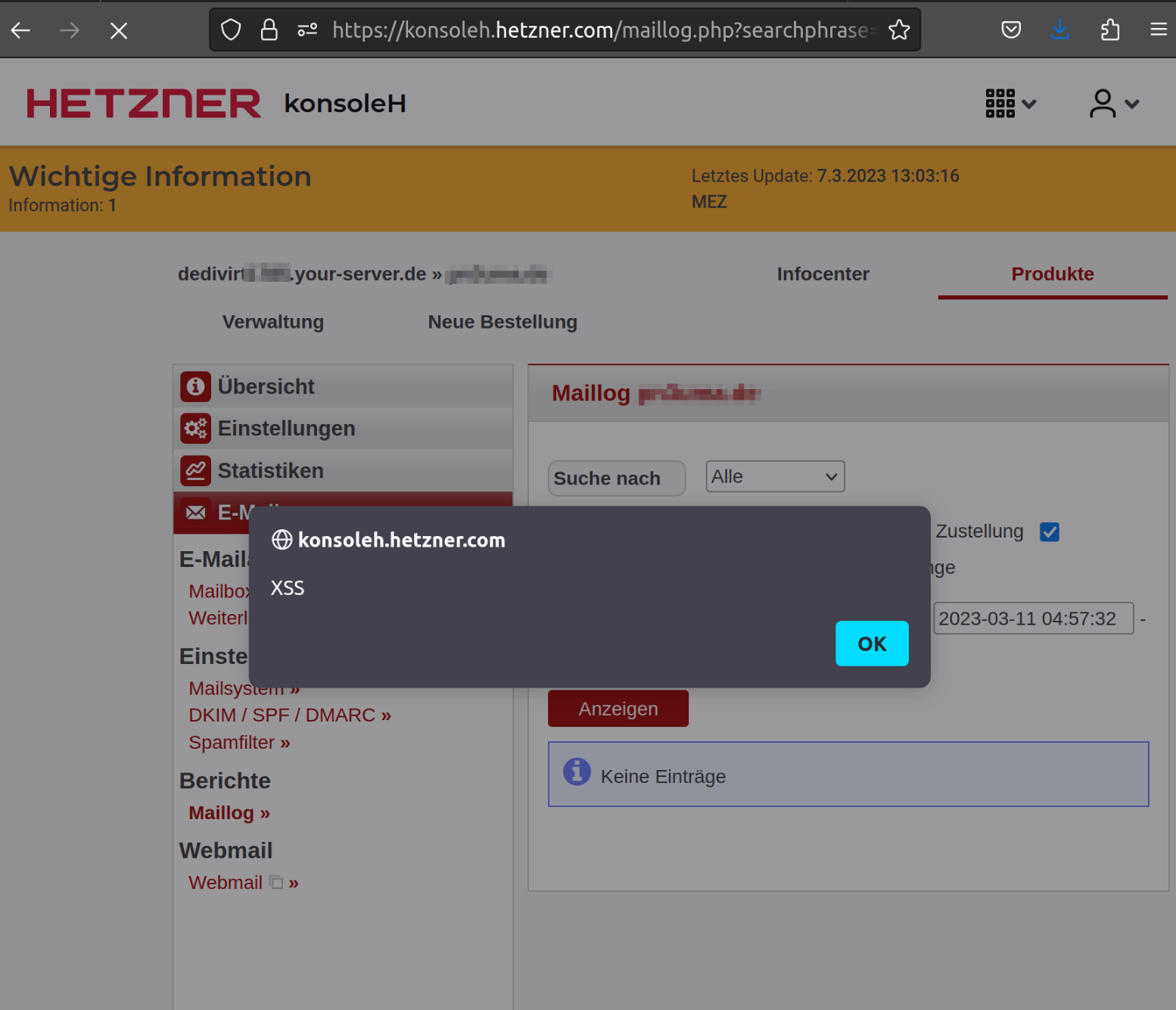Open the 'Alle' search filter dropdown
1176x1010 pixels.
point(775,477)
